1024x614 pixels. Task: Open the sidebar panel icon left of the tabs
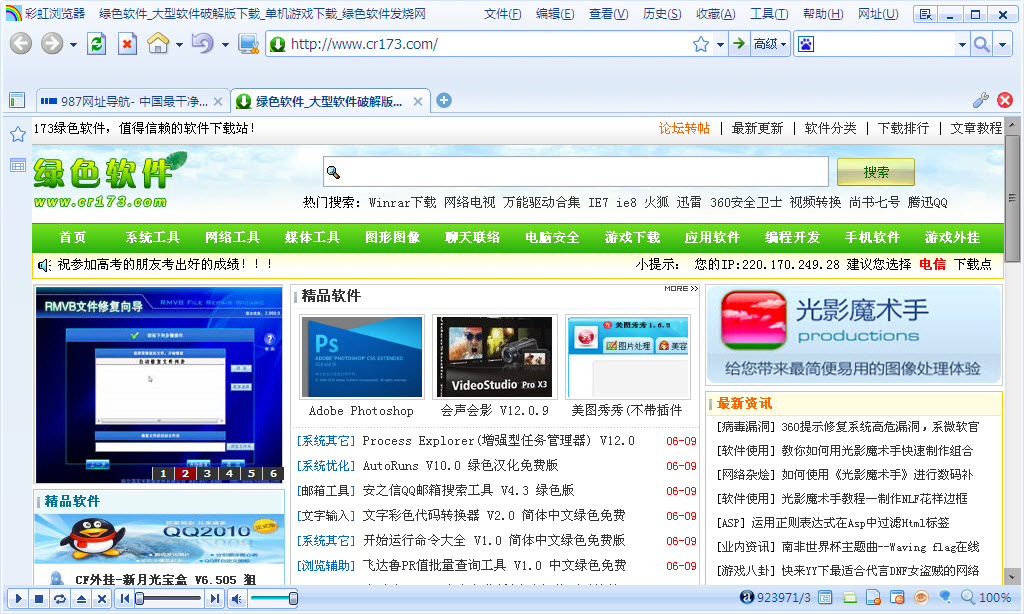(x=17, y=100)
